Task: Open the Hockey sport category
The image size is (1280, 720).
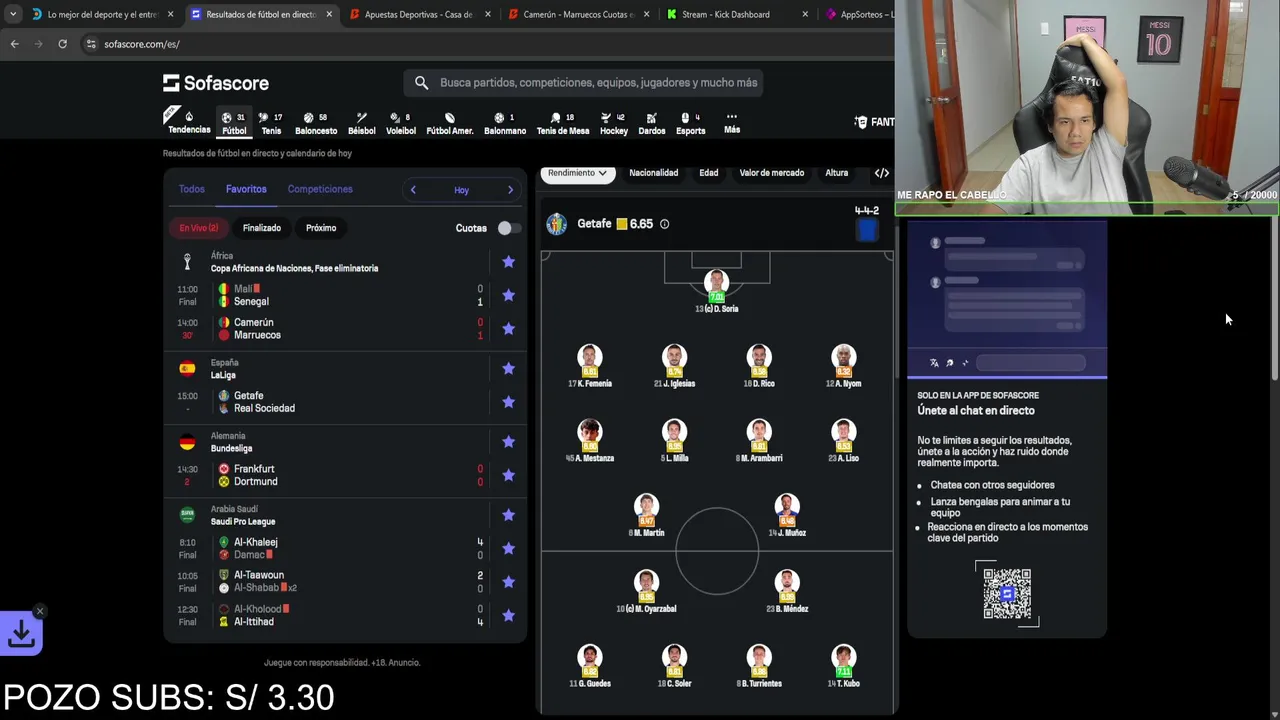Action: point(614,123)
